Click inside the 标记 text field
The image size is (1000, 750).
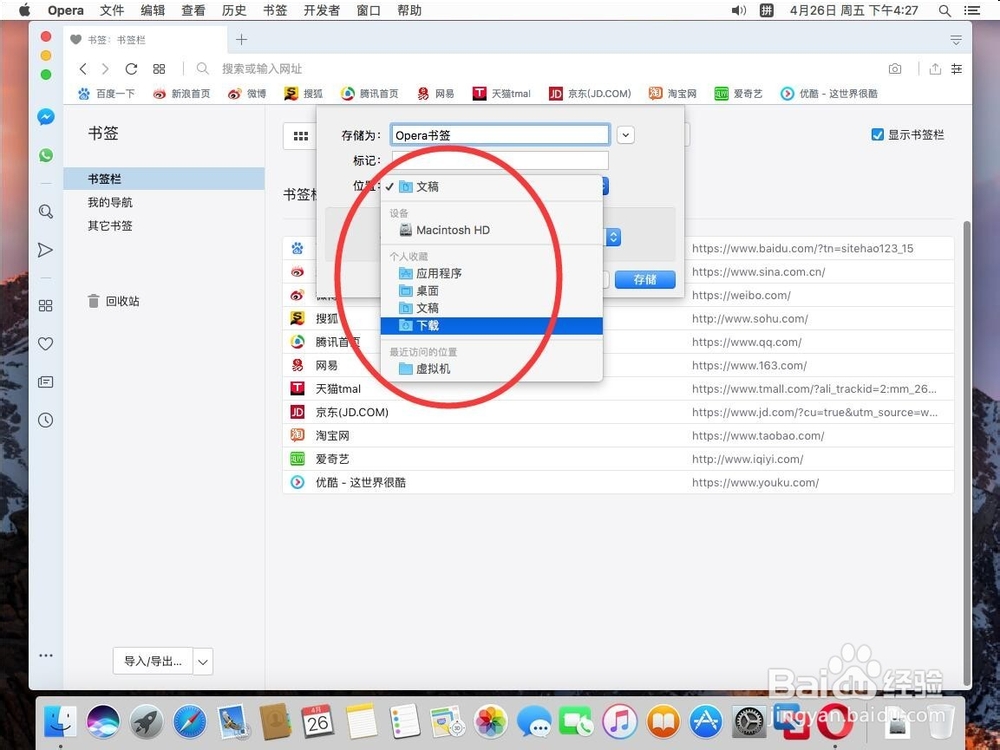point(500,160)
